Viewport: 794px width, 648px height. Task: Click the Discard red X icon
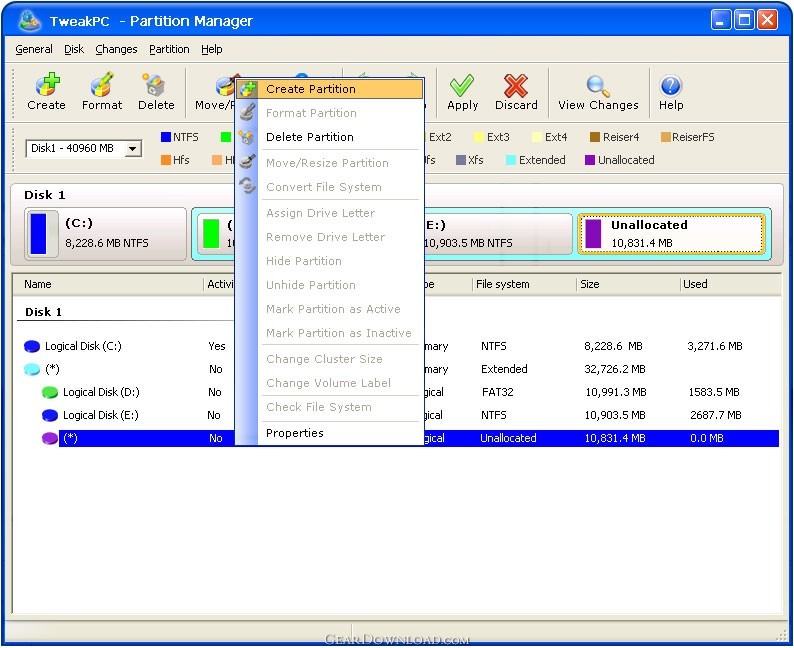tap(515, 85)
